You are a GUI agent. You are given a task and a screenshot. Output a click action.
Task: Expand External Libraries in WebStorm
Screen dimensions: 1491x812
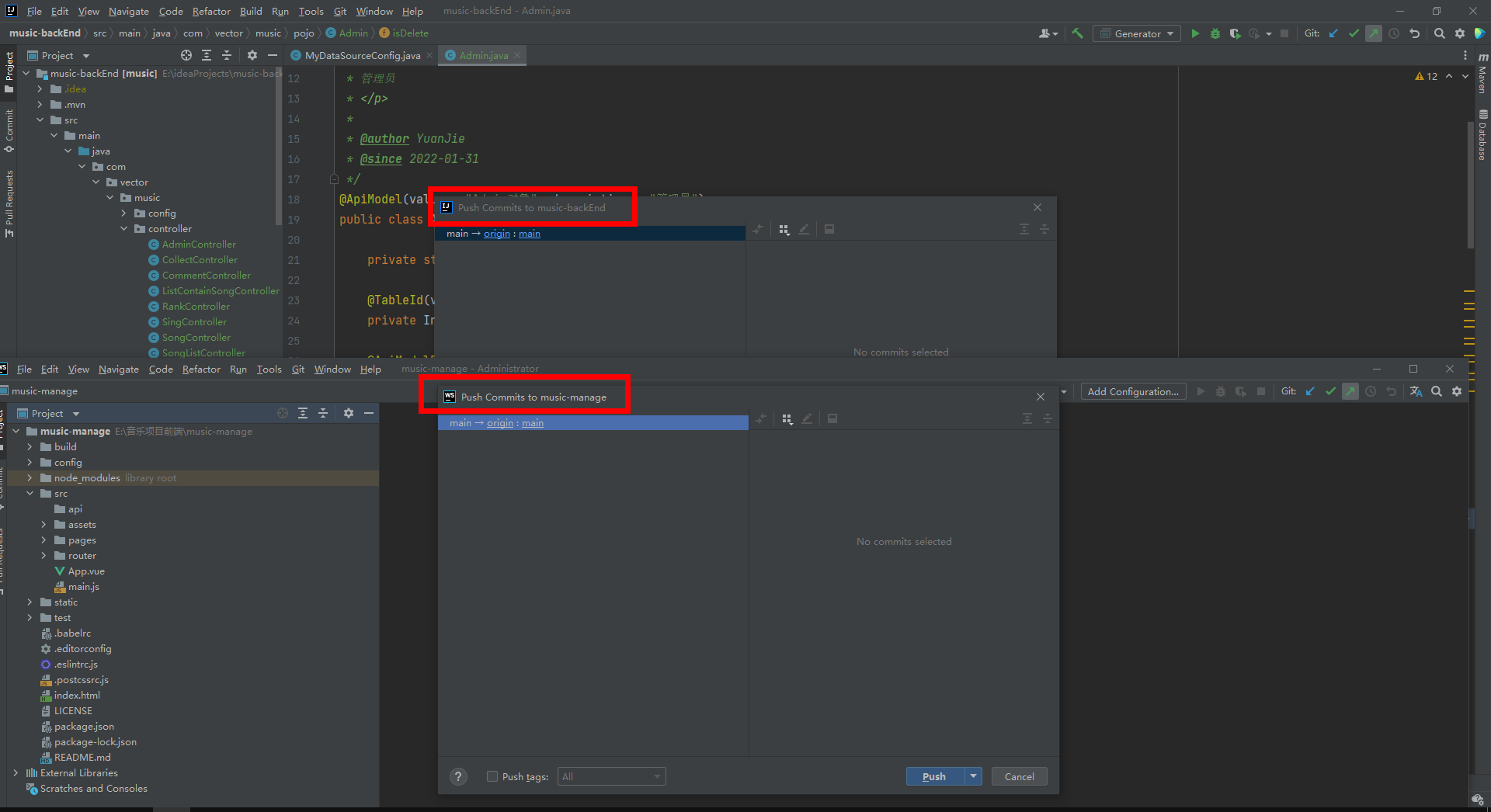coord(16,773)
